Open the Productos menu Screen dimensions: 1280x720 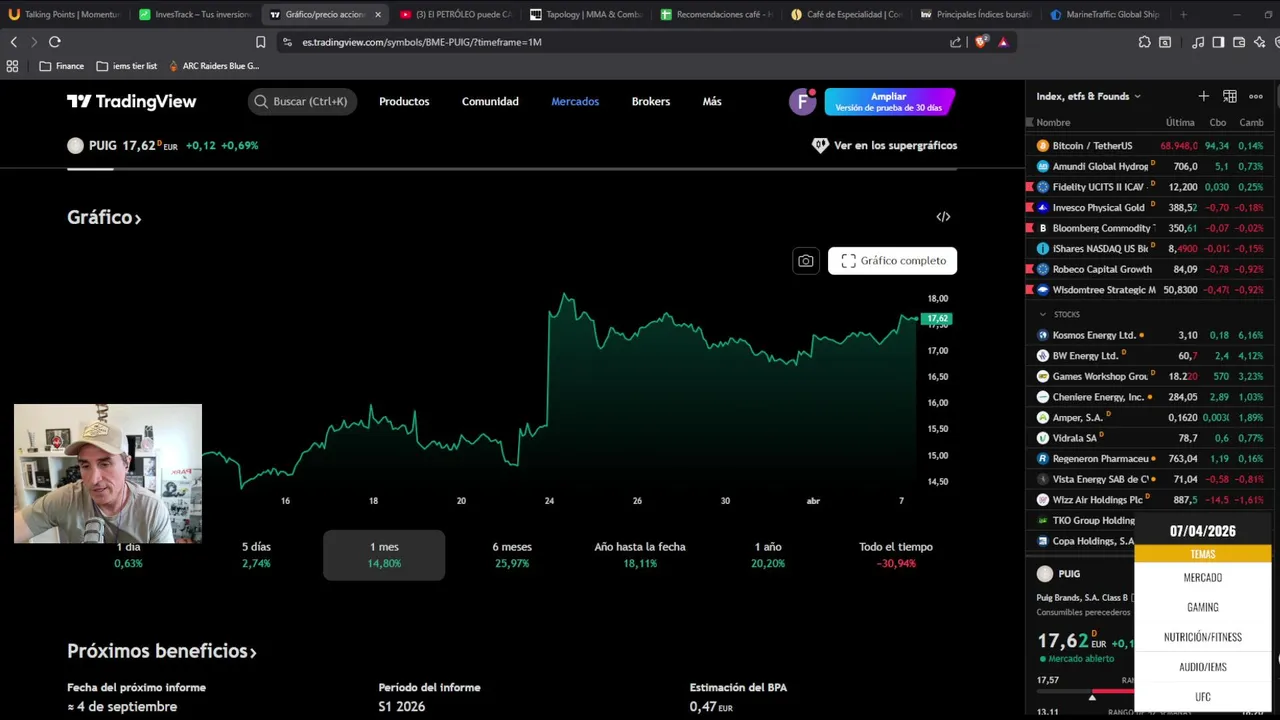tap(404, 101)
